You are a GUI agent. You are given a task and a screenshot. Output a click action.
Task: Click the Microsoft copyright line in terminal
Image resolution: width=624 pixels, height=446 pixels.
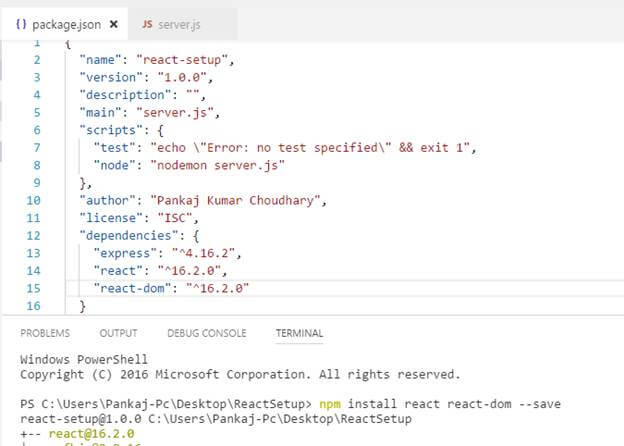(x=240, y=374)
